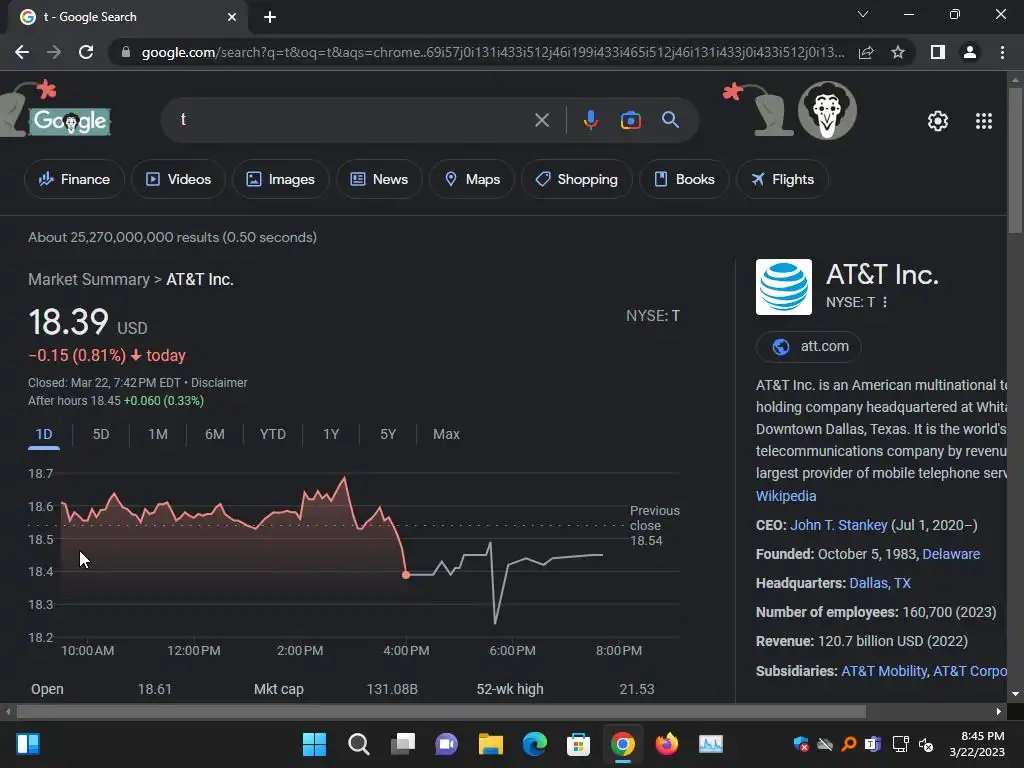Open AT&T Mobility subsidiary link
Screen dimensions: 1024x768
pyautogui.click(x=884, y=671)
